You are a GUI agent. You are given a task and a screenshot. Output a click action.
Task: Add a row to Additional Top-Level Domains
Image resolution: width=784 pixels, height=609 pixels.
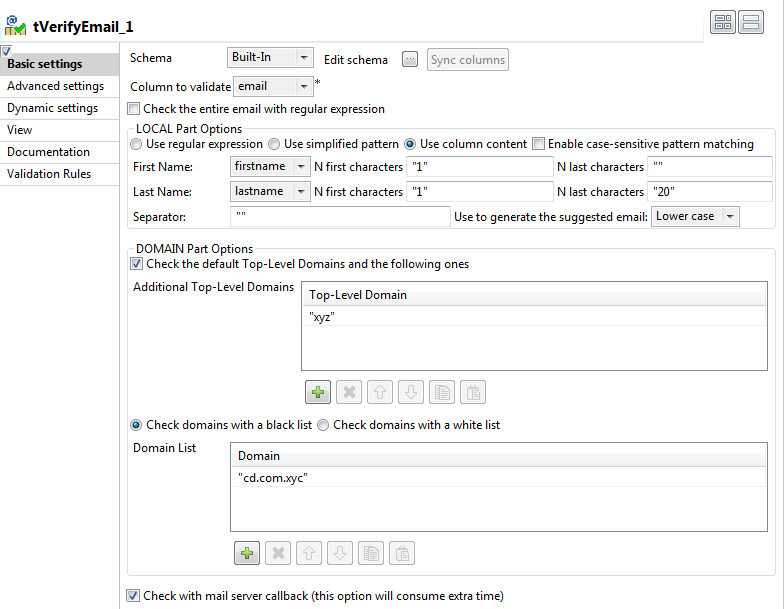[x=318, y=391]
